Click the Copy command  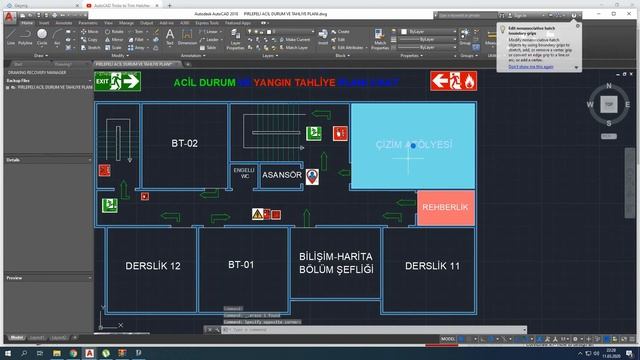(89, 40)
